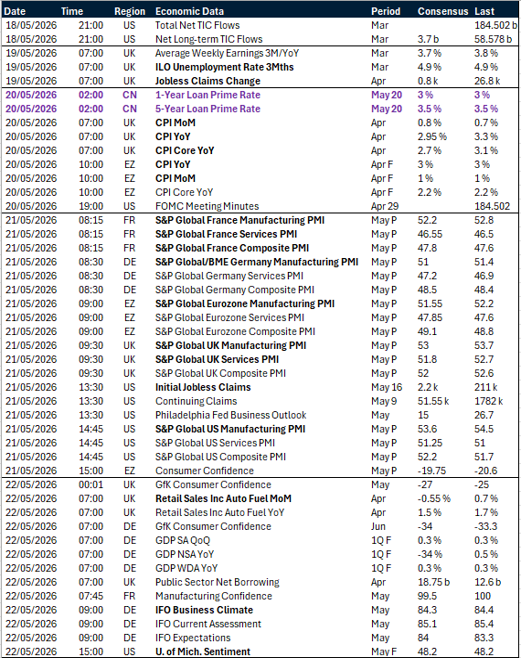Click S&P Global UK Composite PMI
521x658 pixels.
pos(221,373)
